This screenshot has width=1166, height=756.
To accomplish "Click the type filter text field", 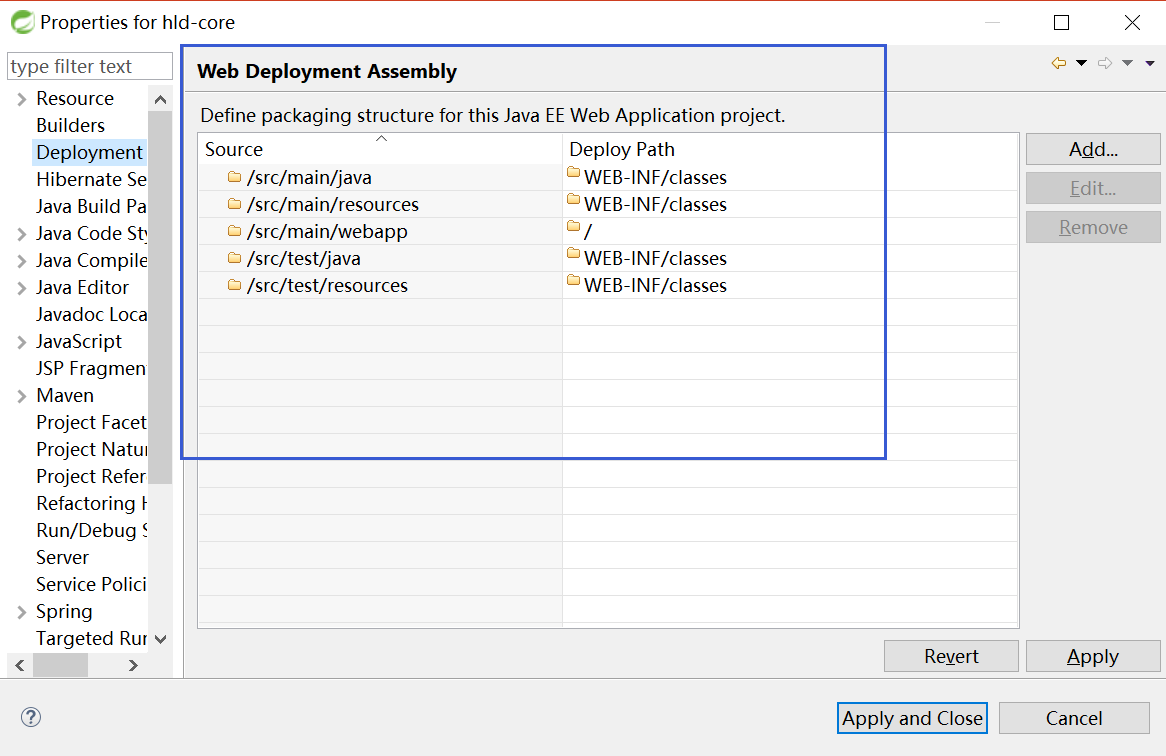I will coord(90,67).
